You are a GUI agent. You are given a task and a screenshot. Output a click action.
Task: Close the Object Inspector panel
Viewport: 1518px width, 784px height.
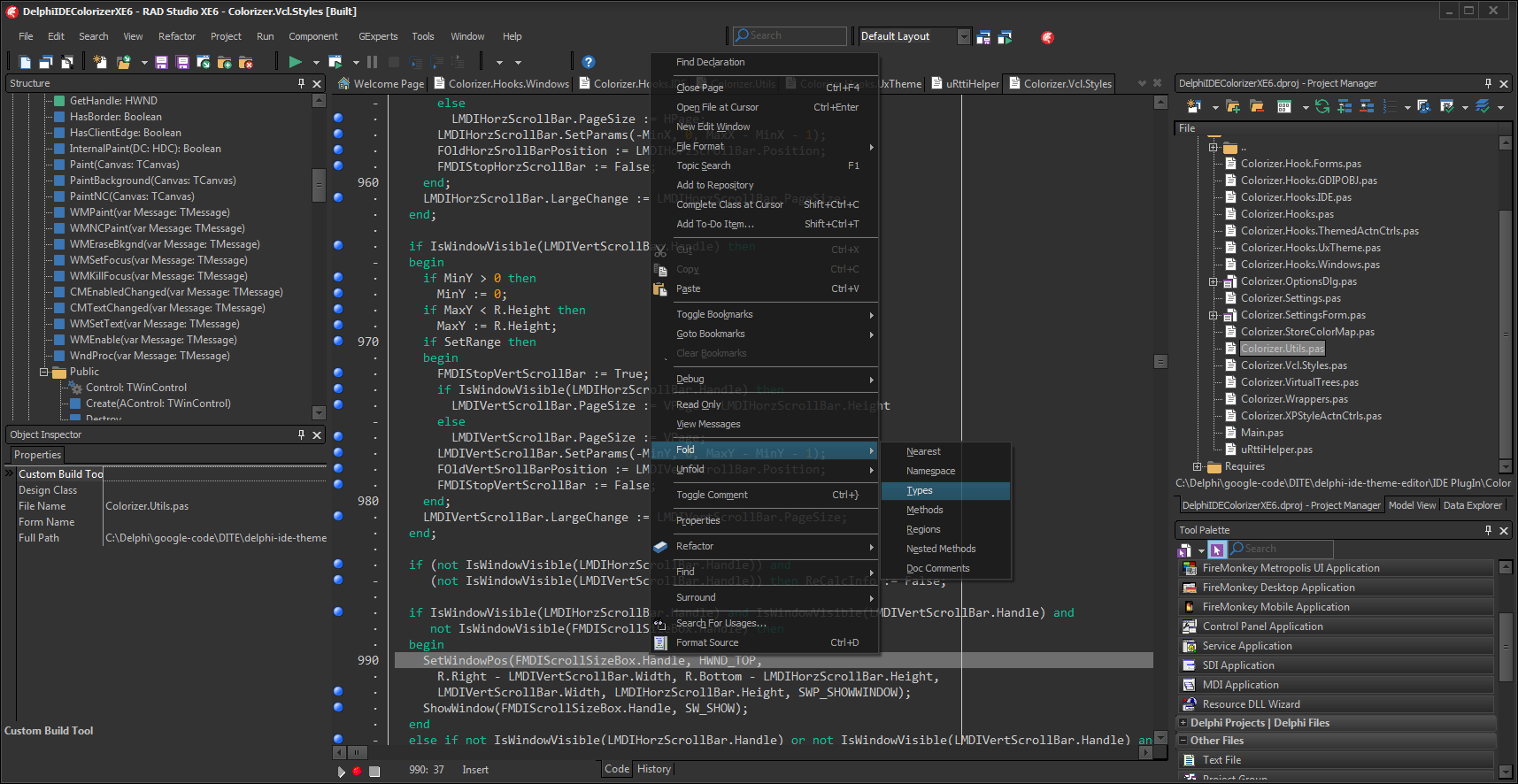317,434
